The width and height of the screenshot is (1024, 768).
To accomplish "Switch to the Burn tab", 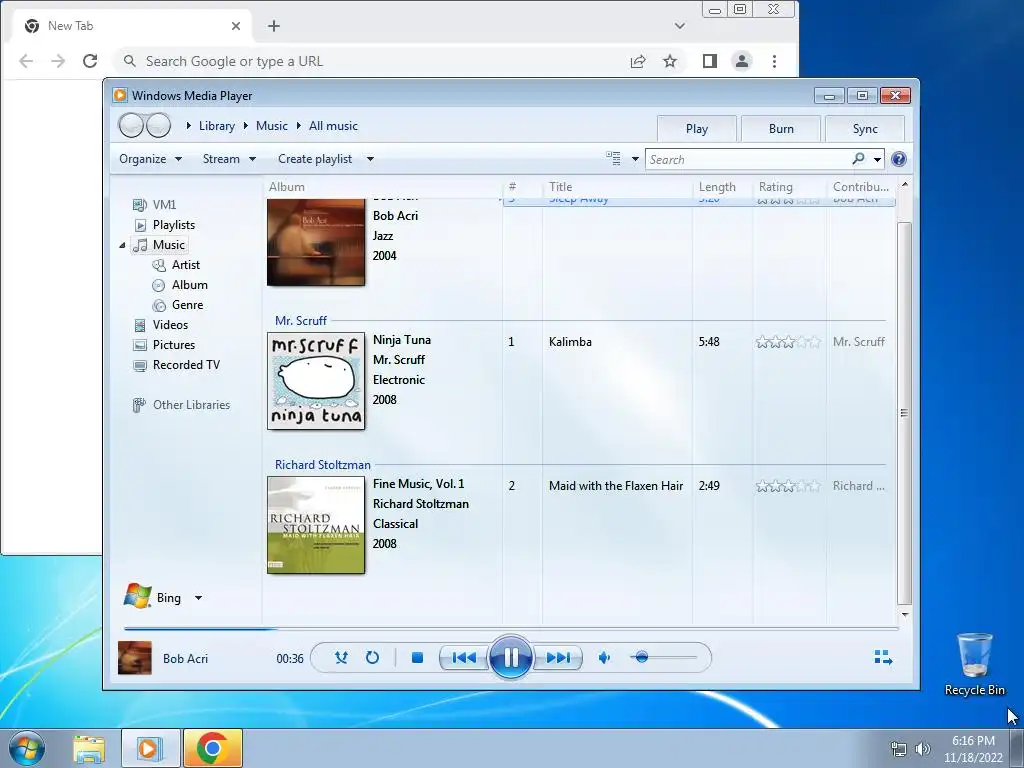I will click(781, 129).
